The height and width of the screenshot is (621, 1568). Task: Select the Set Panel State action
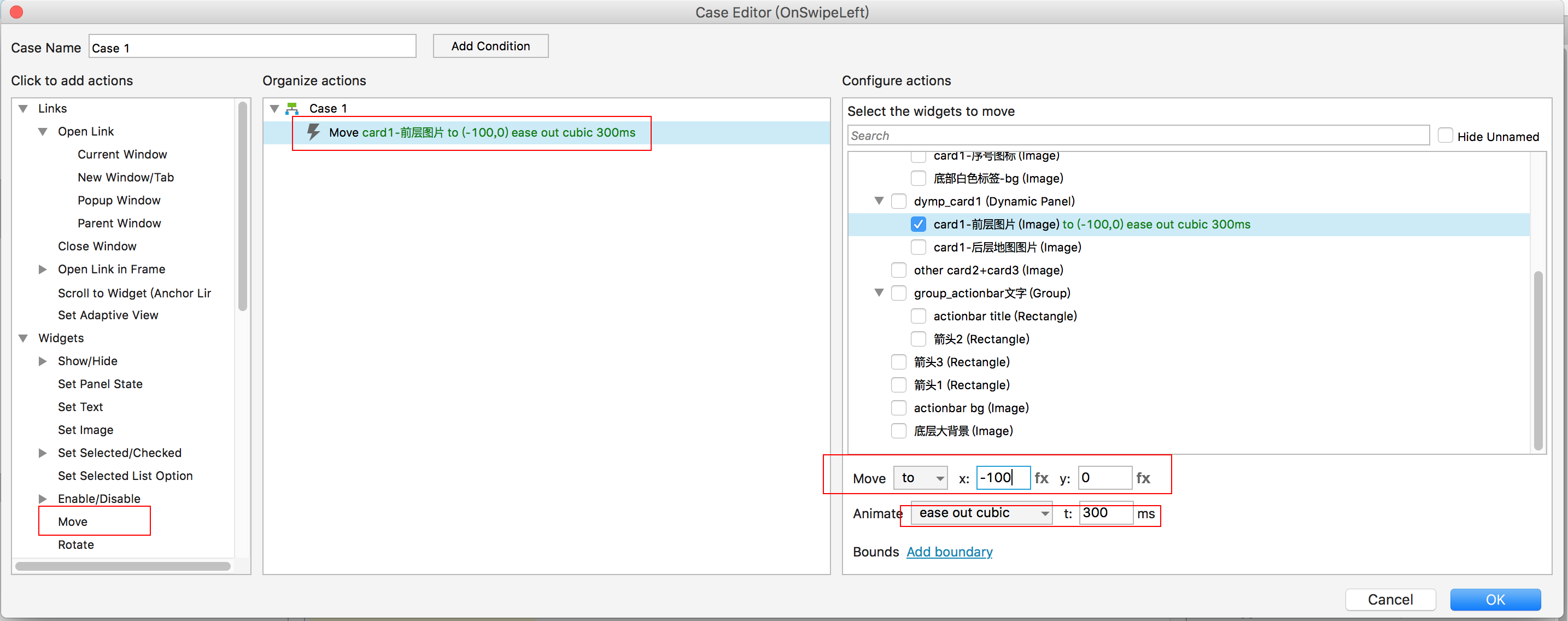[x=100, y=384]
